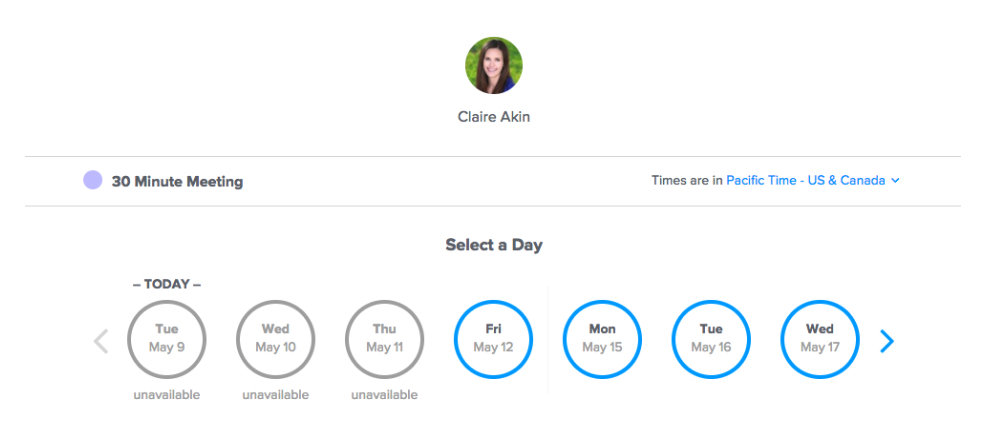This screenshot has height=436, width=989.
Task: Click unavailable Tue May 9 circle
Action: point(167,339)
